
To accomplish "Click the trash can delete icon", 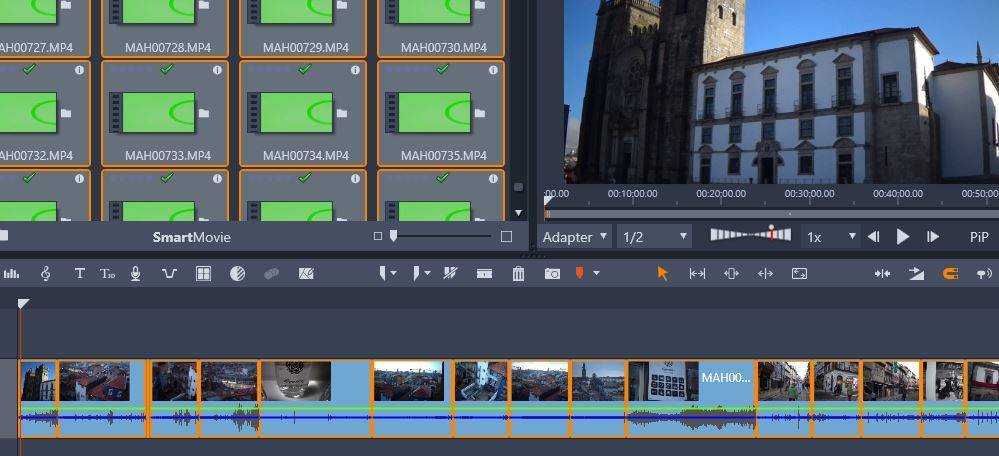I will [518, 273].
